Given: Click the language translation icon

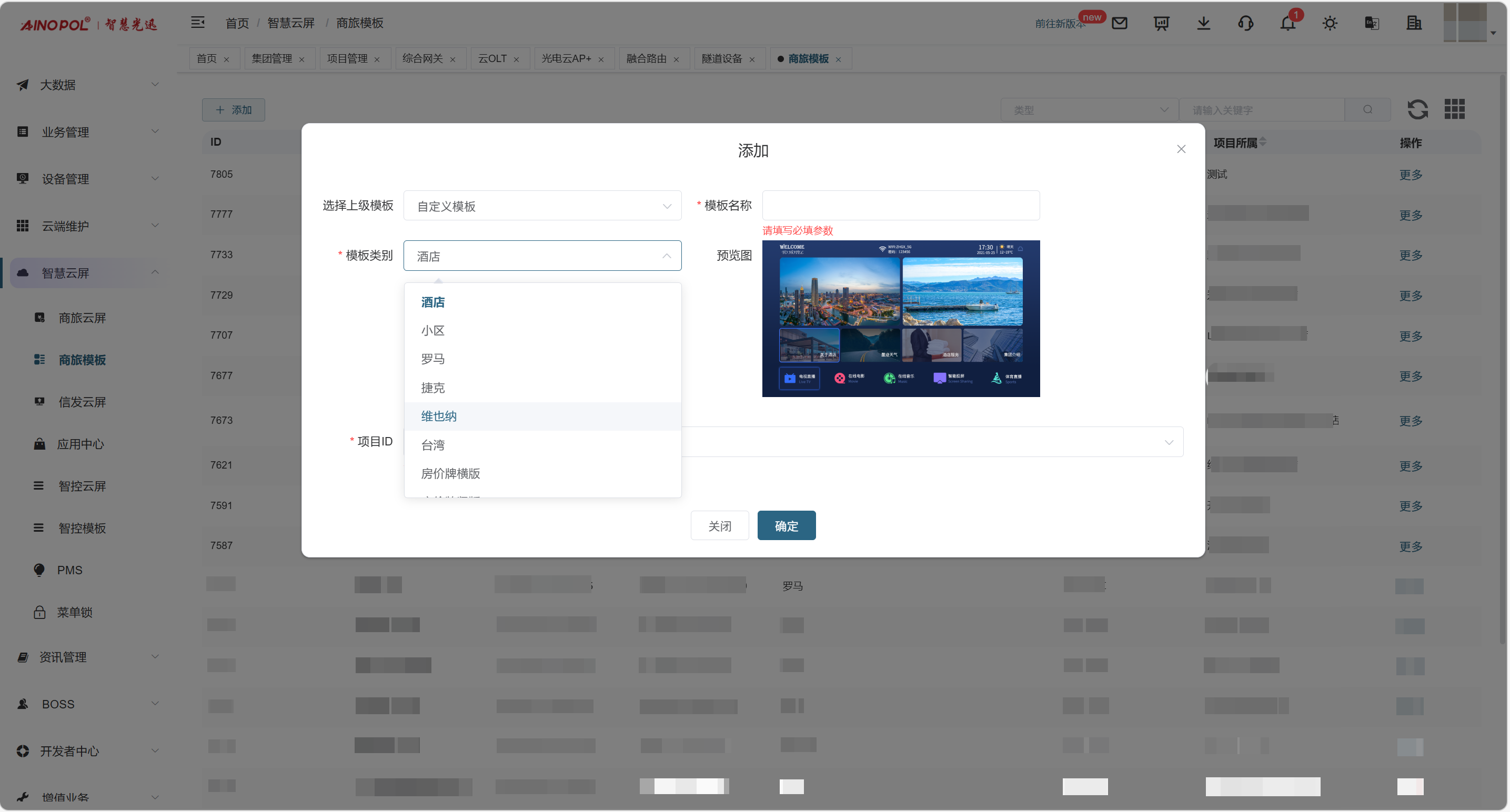Looking at the screenshot, I should click(1372, 23).
